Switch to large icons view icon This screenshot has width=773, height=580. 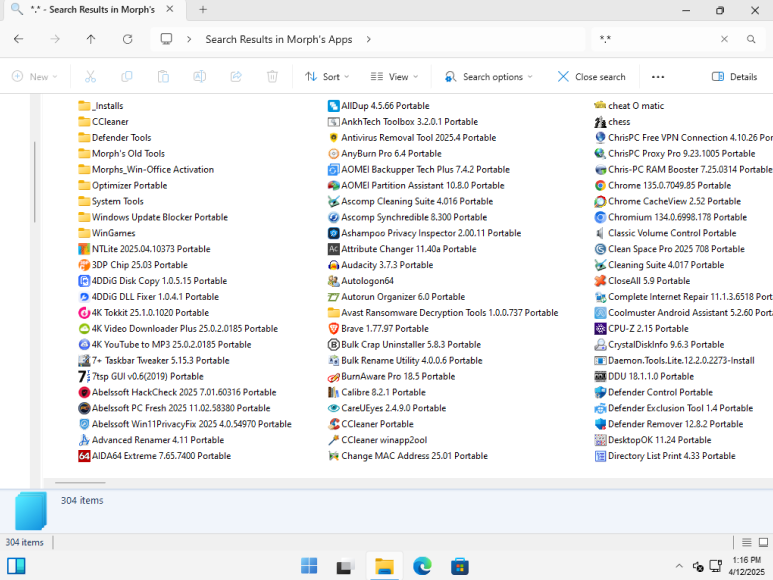(x=763, y=543)
